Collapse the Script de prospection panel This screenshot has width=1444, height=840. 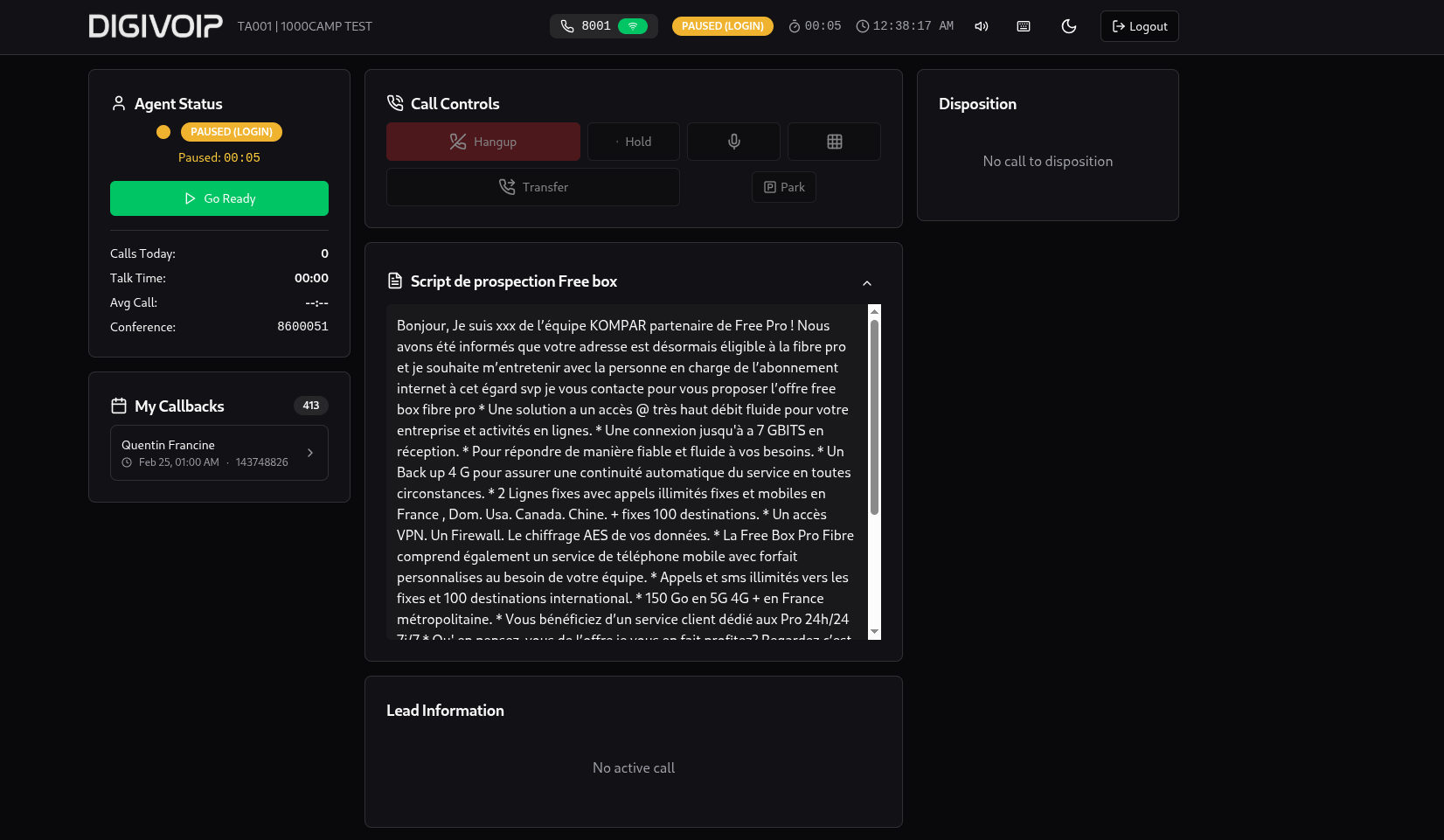pyautogui.click(x=867, y=283)
